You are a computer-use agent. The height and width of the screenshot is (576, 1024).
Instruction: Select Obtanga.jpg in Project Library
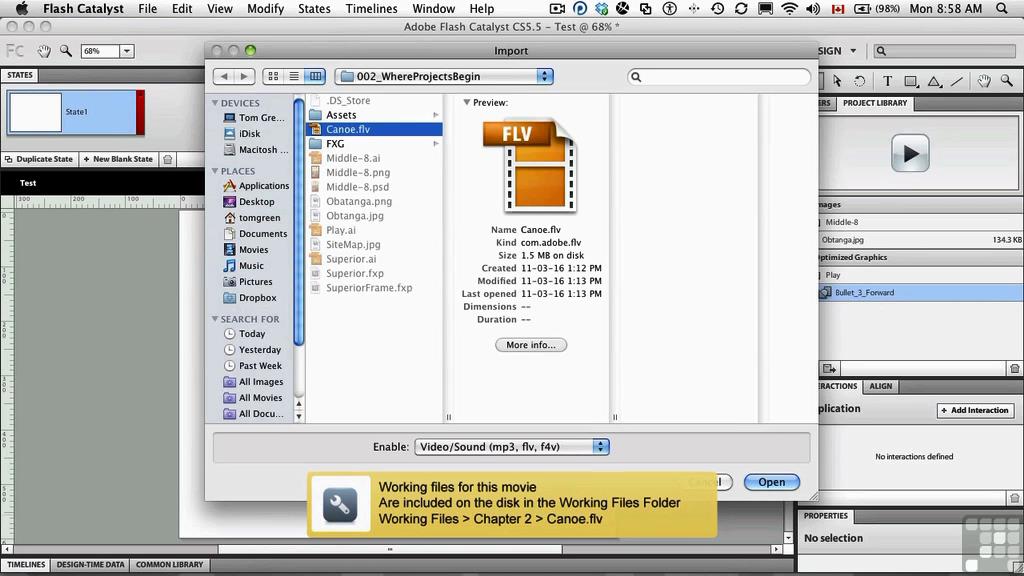[x=921, y=240]
